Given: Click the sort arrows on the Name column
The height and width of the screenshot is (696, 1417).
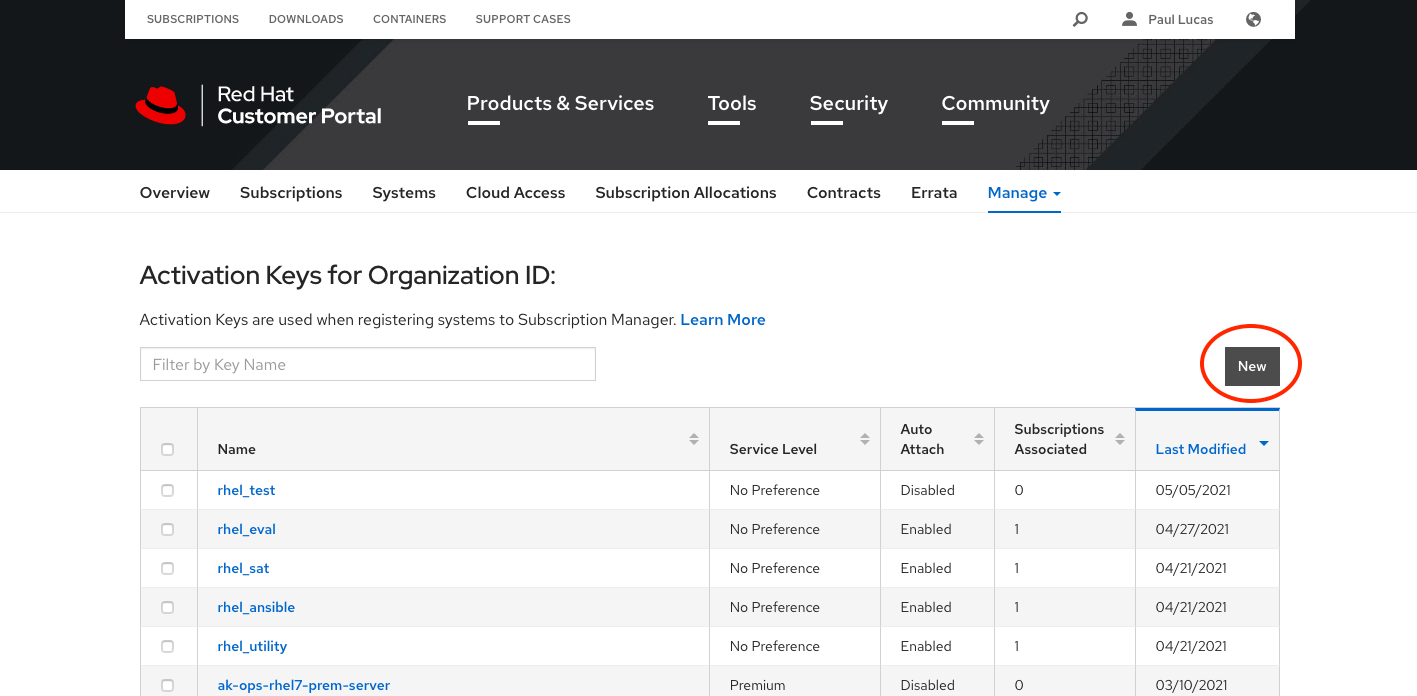Looking at the screenshot, I should coord(694,438).
